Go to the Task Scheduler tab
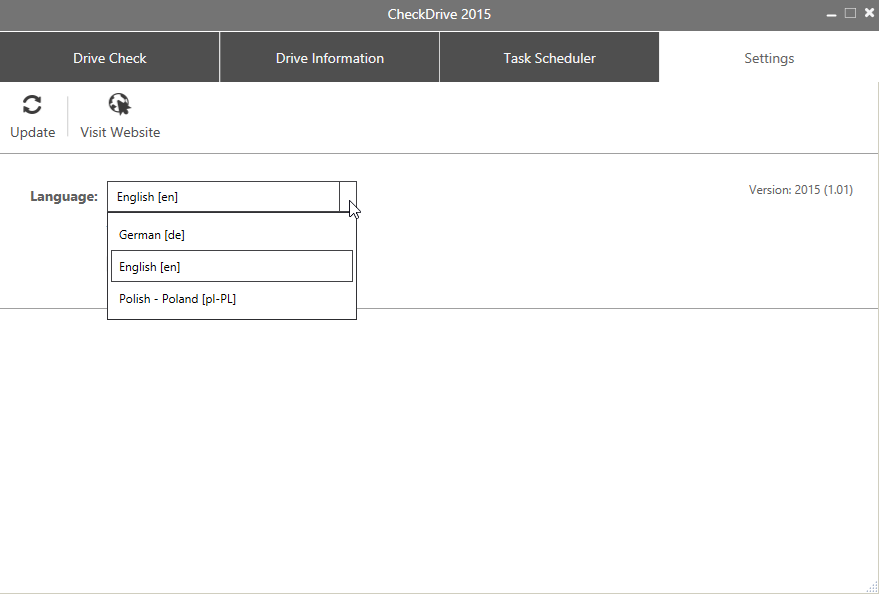Image resolution: width=879 pixels, height=594 pixels. pos(549,58)
